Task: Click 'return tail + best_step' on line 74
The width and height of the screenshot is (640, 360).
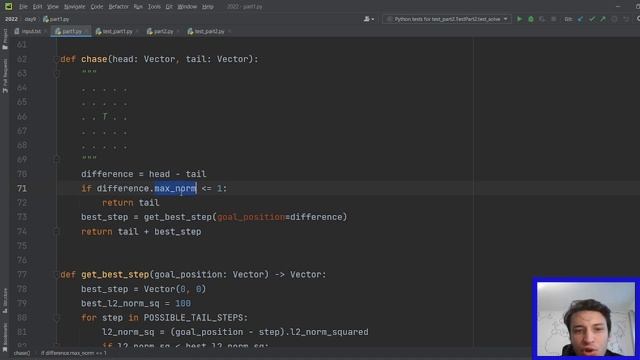Action: coord(141,232)
